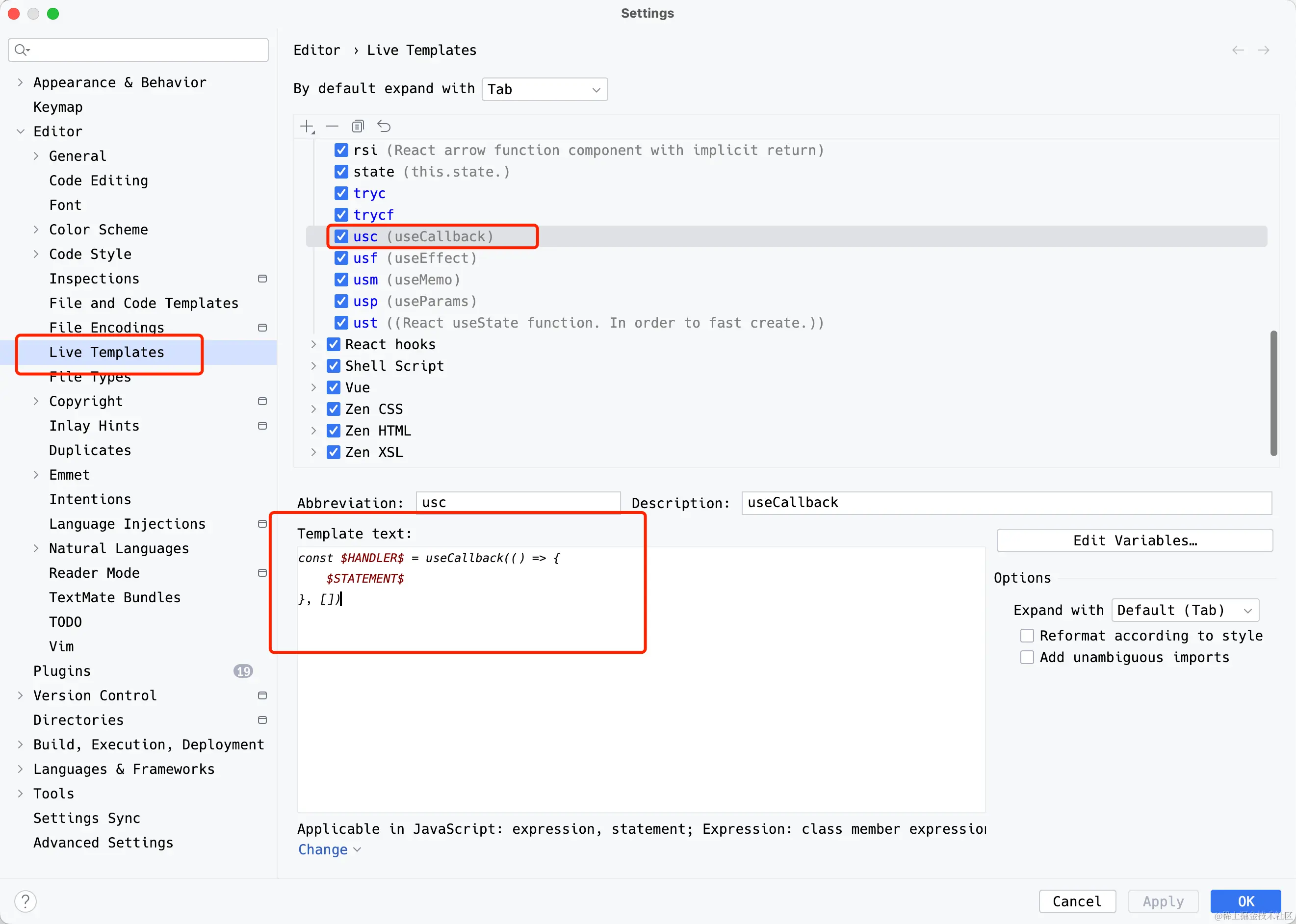Open File and Code Templates settings
Viewport: 1296px width, 924px height.
click(x=143, y=303)
